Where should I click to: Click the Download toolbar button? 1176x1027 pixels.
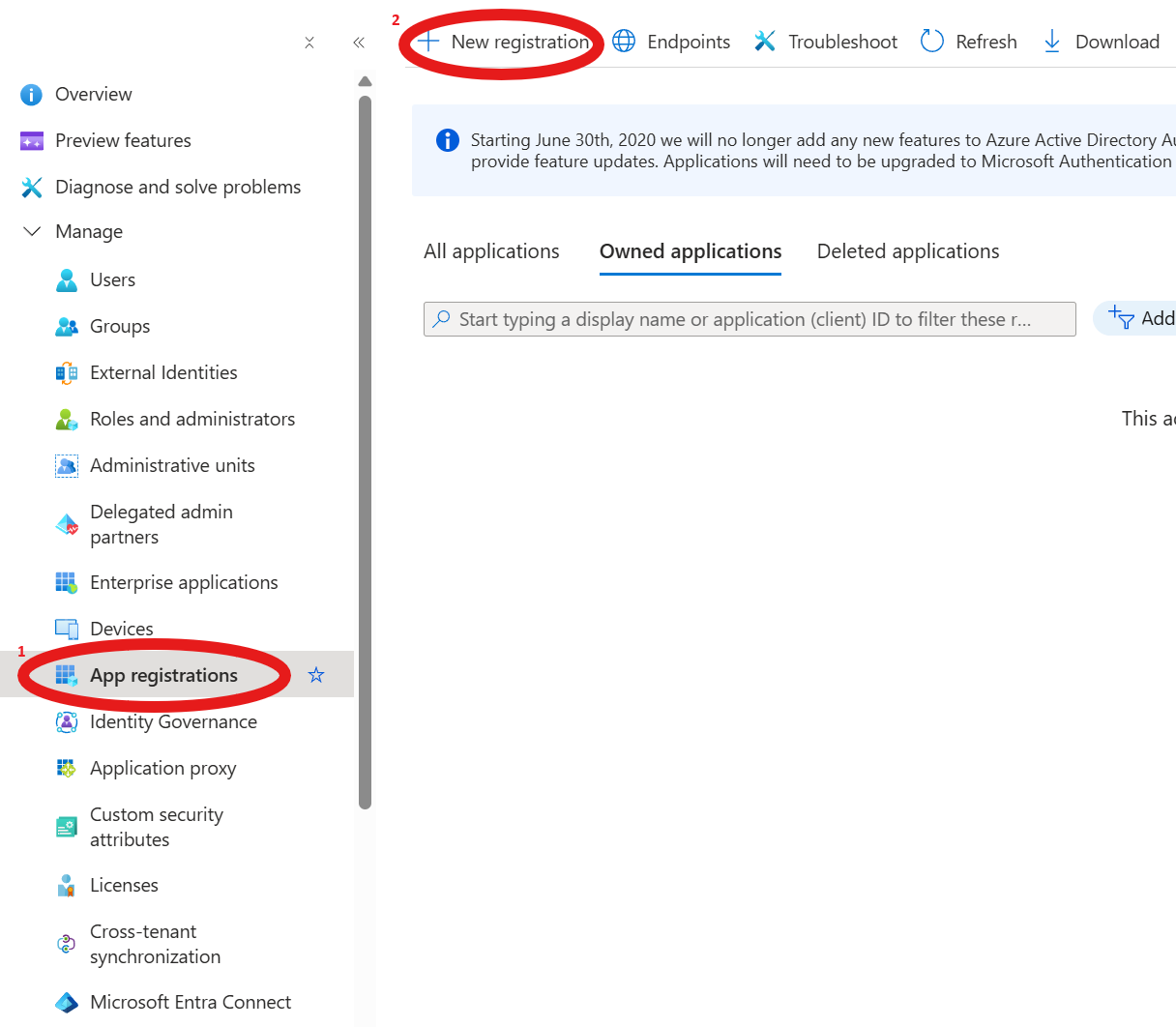pos(1101,42)
